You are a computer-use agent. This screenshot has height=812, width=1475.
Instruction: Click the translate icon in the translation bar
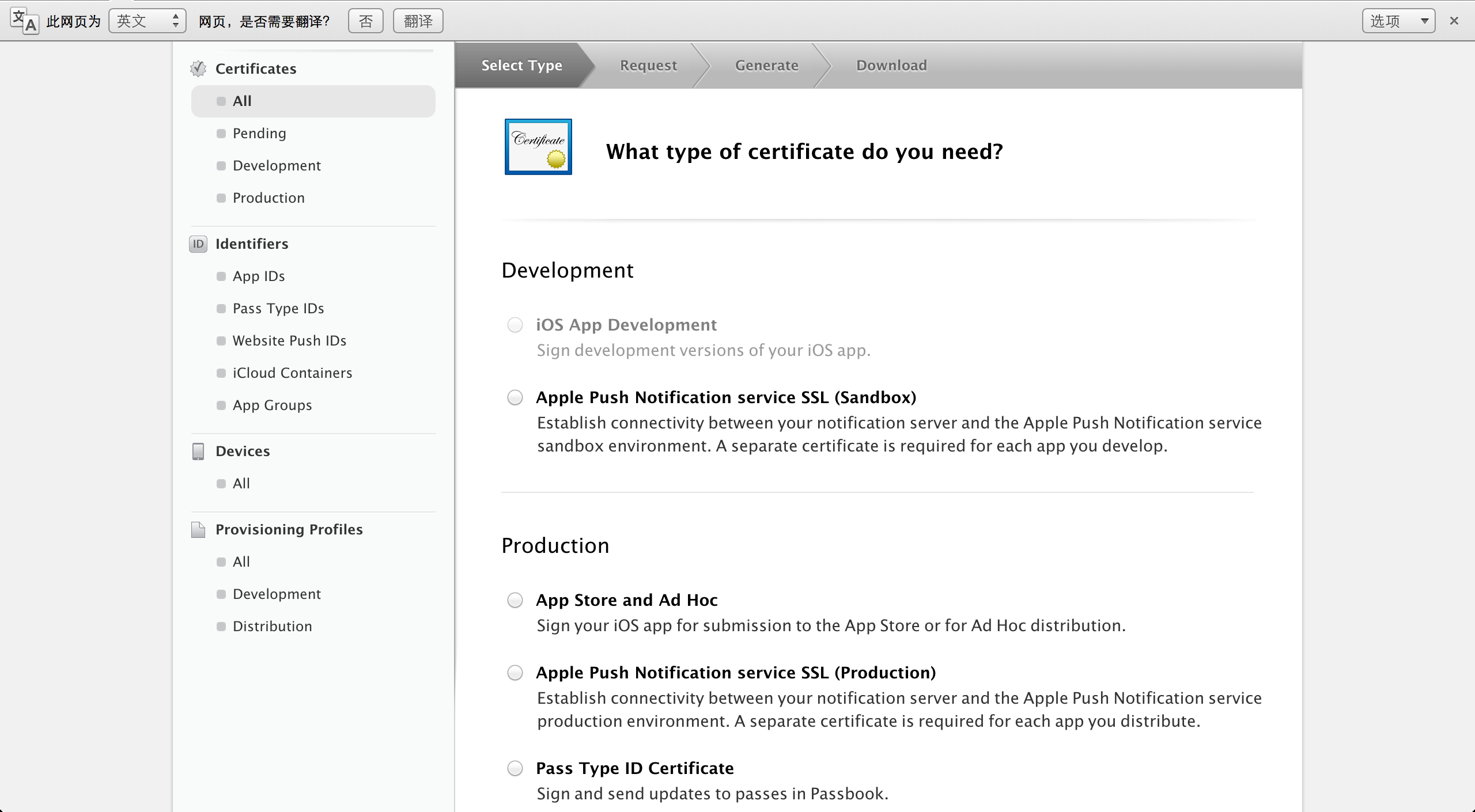25,21
